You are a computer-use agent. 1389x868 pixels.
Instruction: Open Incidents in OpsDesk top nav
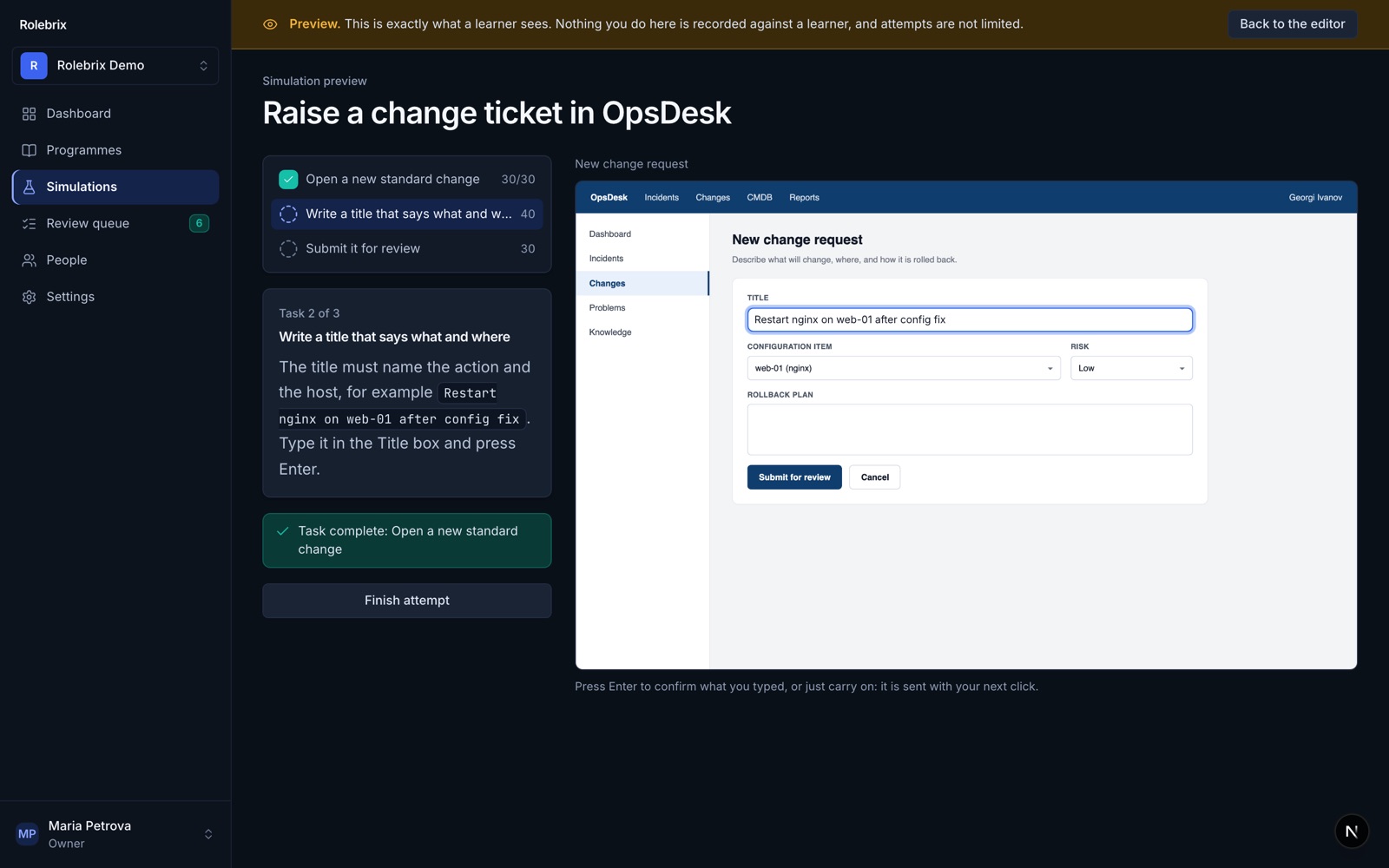pyautogui.click(x=662, y=197)
